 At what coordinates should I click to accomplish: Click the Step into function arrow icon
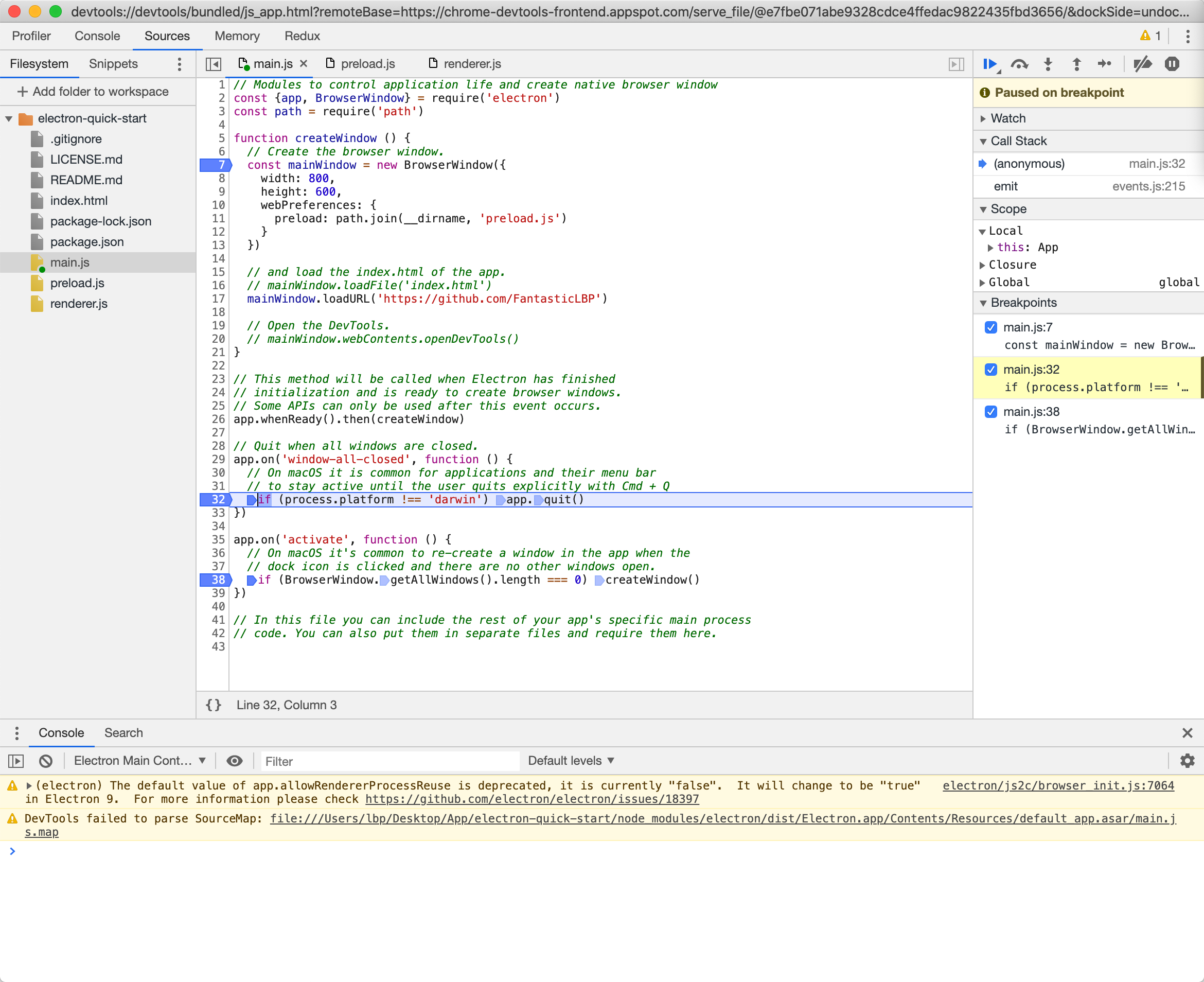click(1048, 64)
